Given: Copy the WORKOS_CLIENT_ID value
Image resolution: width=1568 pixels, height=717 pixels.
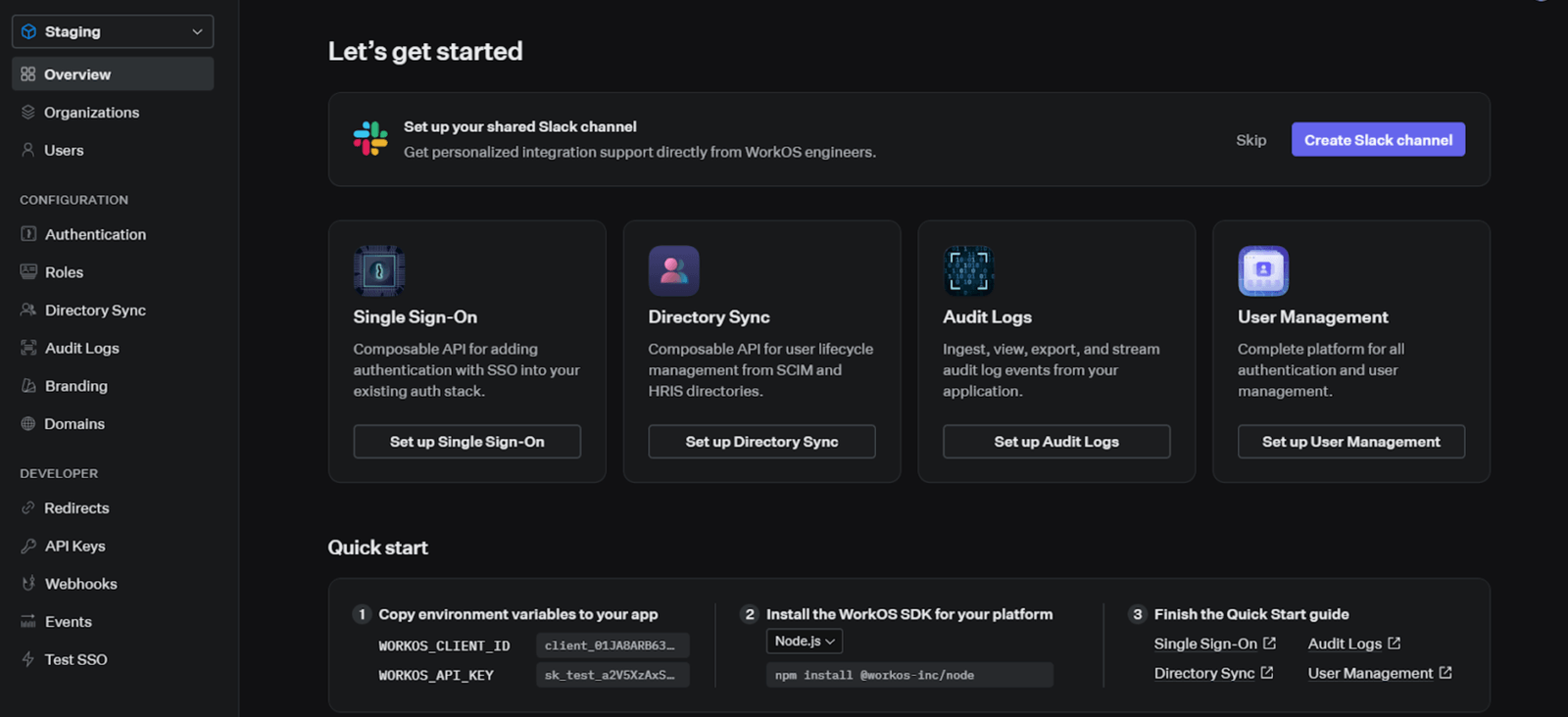Looking at the screenshot, I should coord(612,645).
